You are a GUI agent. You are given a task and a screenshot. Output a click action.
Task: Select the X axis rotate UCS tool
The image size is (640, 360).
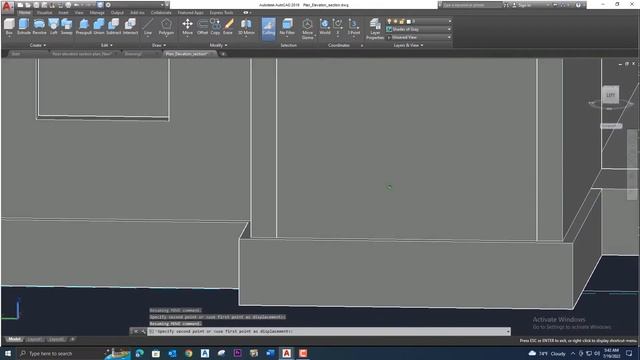pyautogui.click(x=338, y=27)
